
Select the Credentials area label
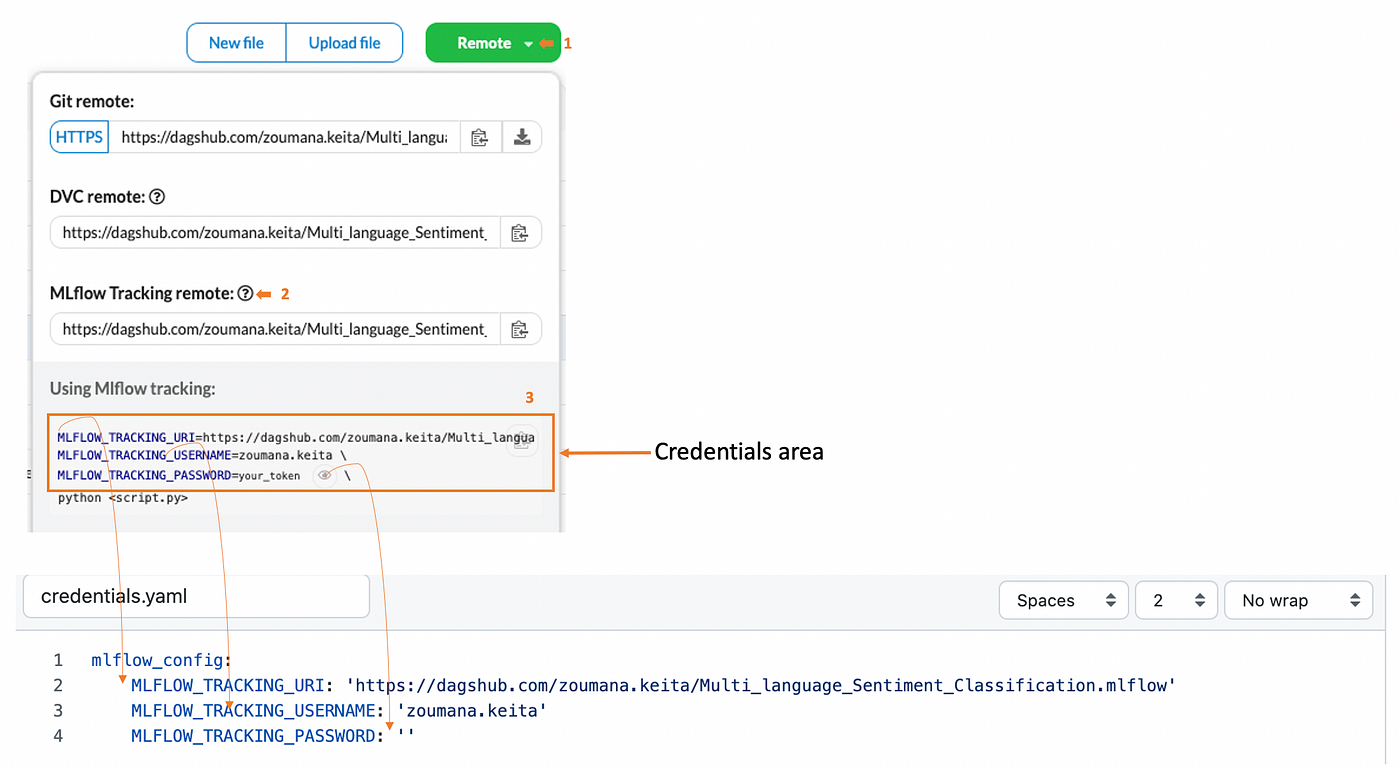[738, 451]
